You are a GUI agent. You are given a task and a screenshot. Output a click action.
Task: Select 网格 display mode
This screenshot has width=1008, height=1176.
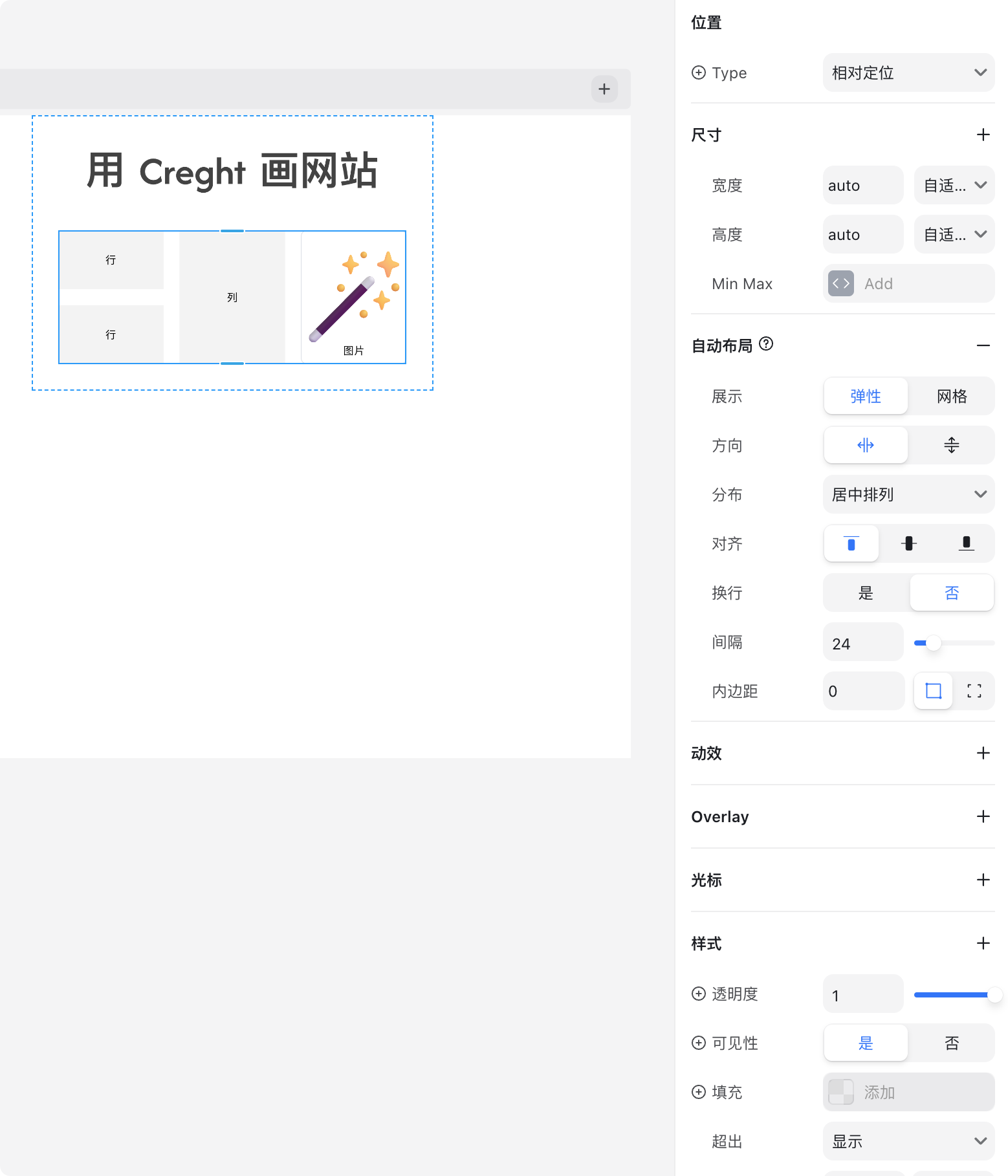pos(952,396)
